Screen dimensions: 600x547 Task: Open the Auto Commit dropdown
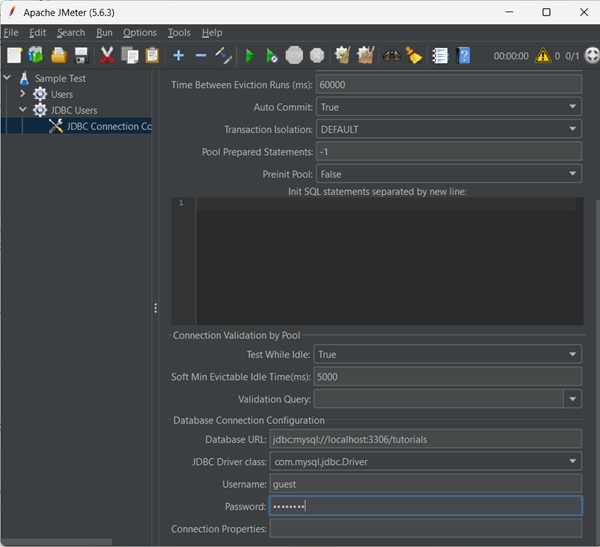click(x=448, y=107)
